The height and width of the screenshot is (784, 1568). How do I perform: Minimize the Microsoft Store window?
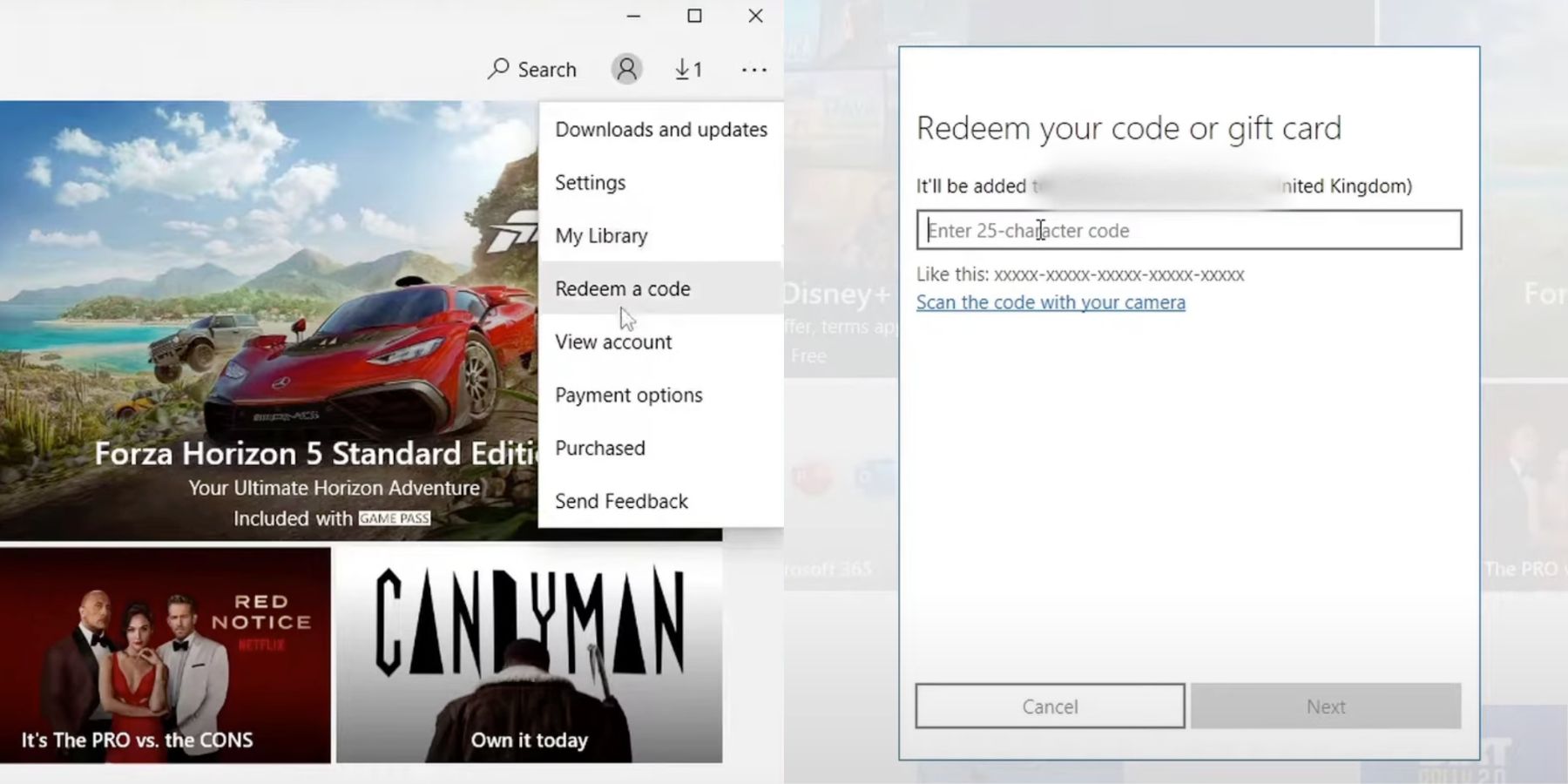click(633, 16)
